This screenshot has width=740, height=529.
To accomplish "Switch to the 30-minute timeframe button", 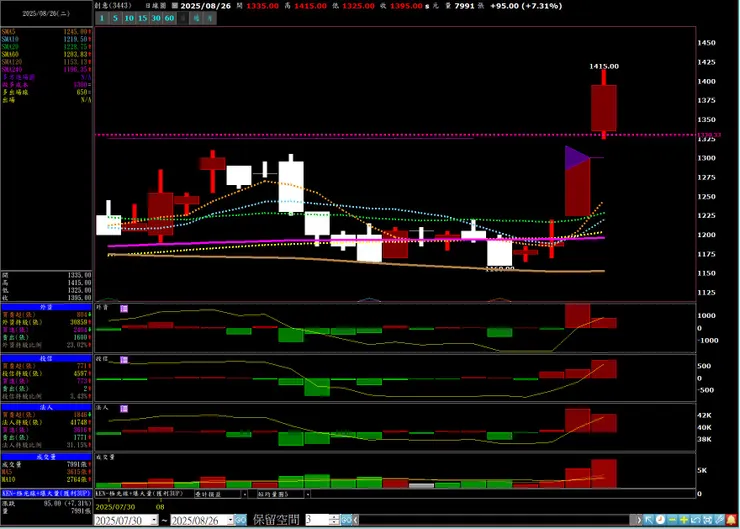I will pyautogui.click(x=156, y=18).
